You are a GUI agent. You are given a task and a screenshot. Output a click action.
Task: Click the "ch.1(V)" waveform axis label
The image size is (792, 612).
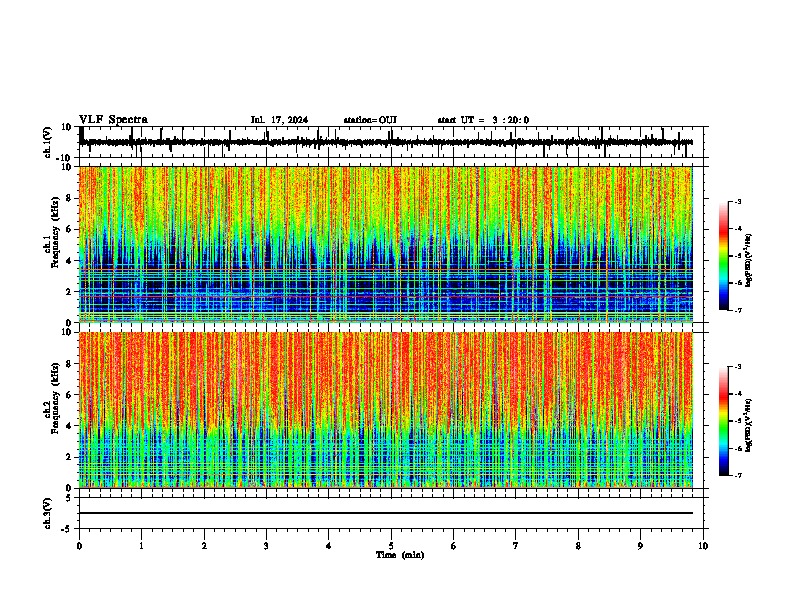(x=48, y=142)
